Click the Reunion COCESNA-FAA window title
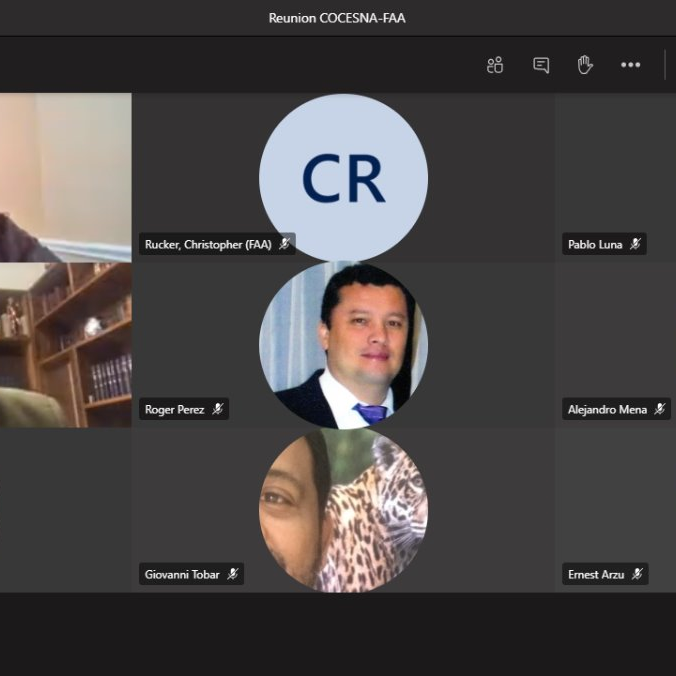 (x=337, y=18)
